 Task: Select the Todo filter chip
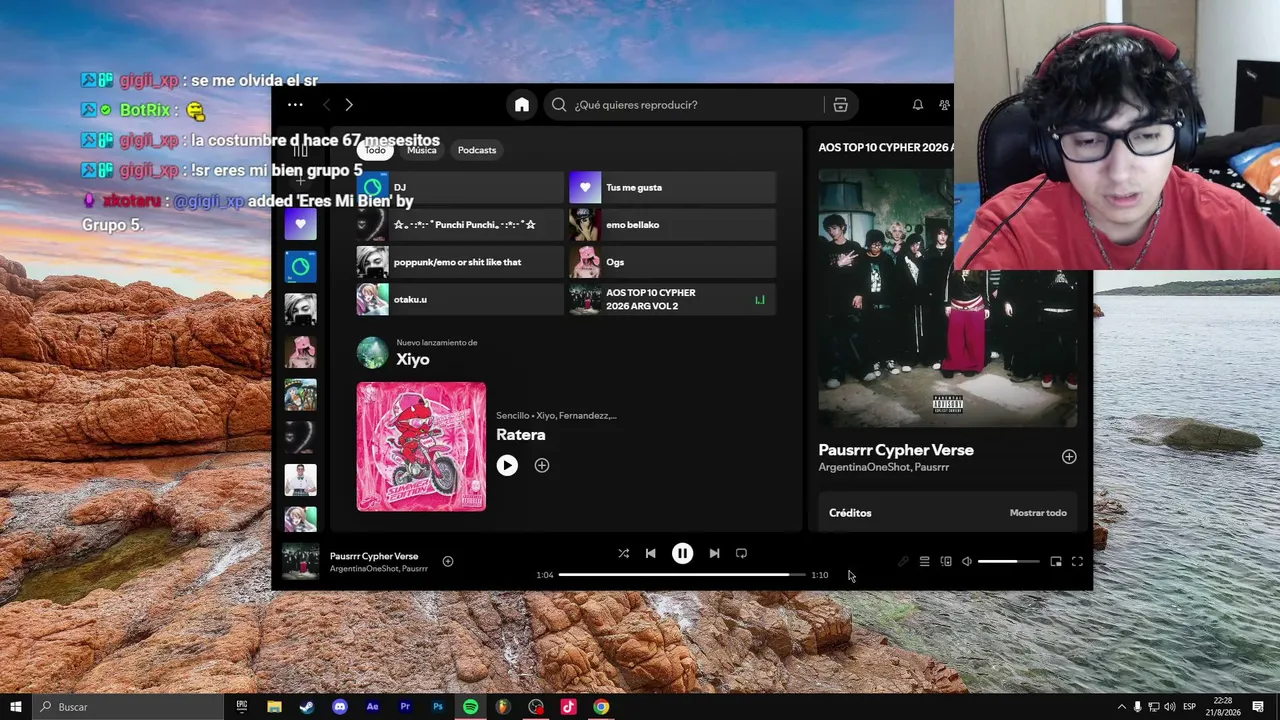(x=375, y=150)
